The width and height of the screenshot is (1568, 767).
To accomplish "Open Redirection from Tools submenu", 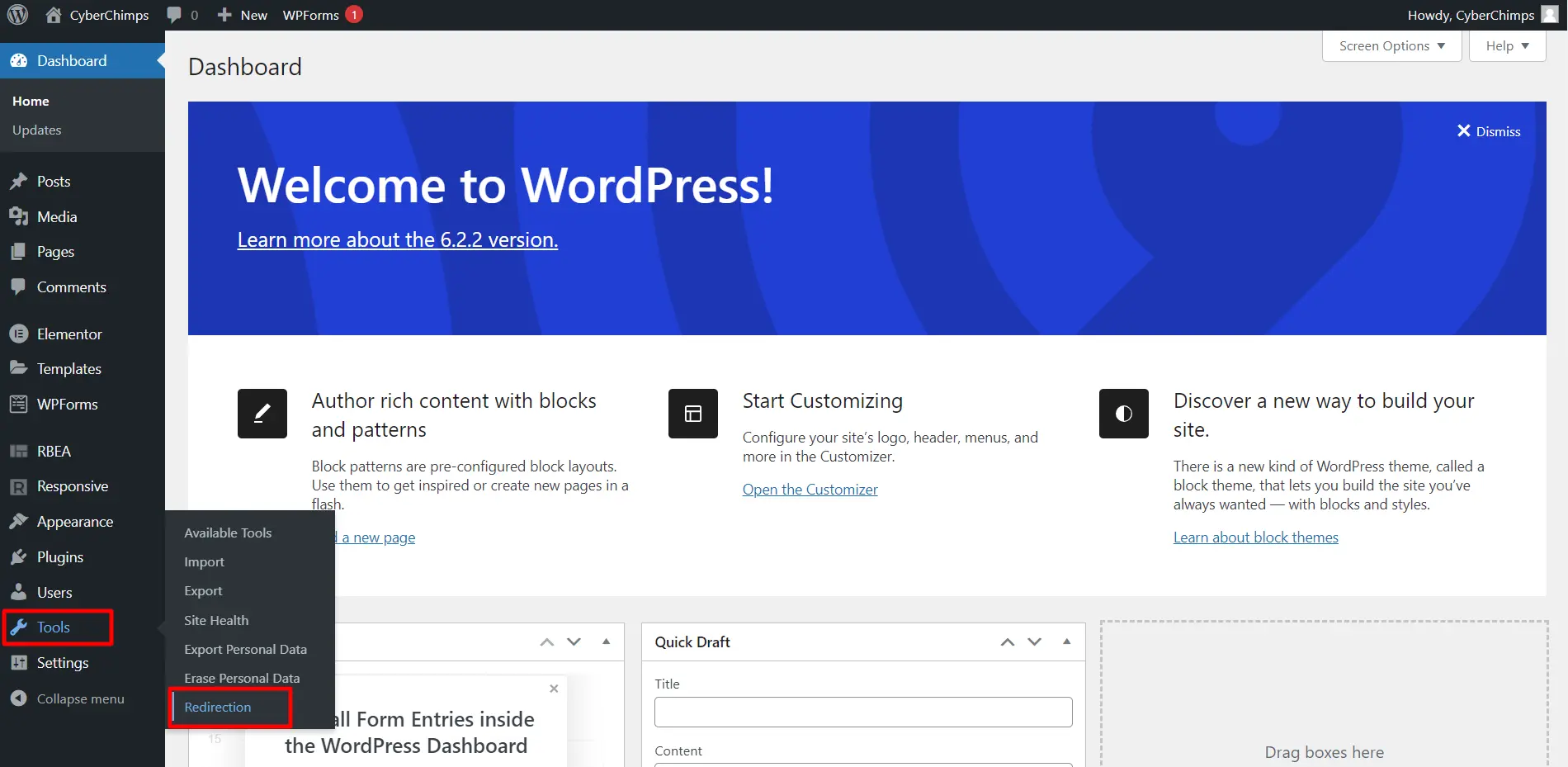I will tap(218, 708).
